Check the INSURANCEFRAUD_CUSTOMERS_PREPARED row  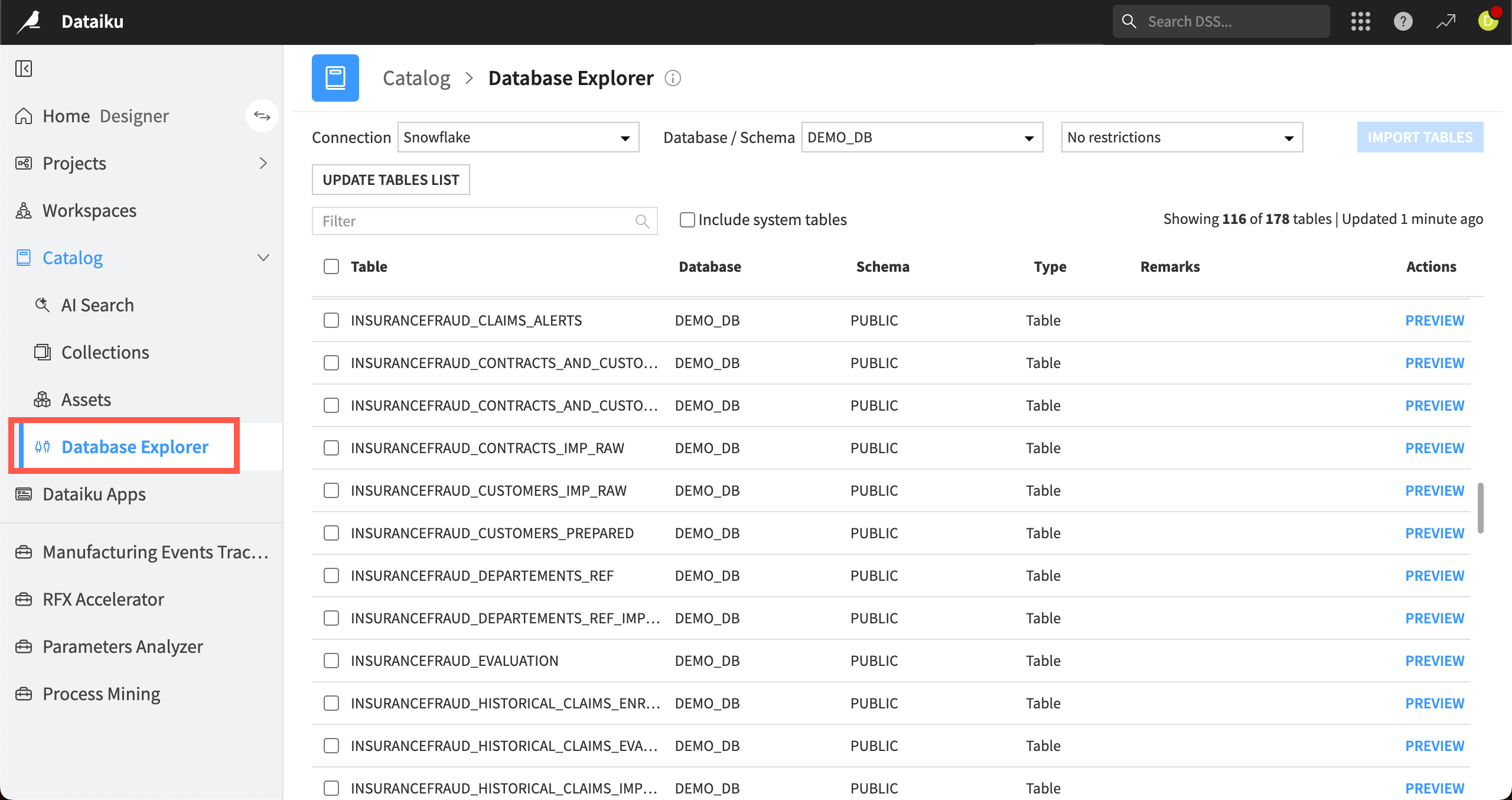(331, 533)
